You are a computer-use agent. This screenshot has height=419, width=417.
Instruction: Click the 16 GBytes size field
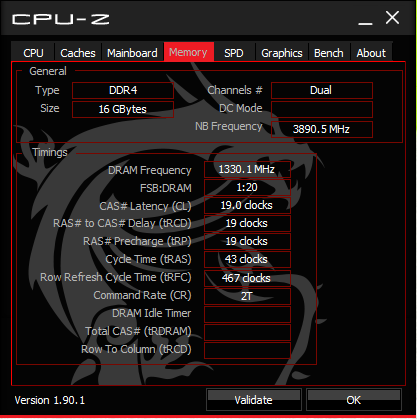click(x=123, y=109)
